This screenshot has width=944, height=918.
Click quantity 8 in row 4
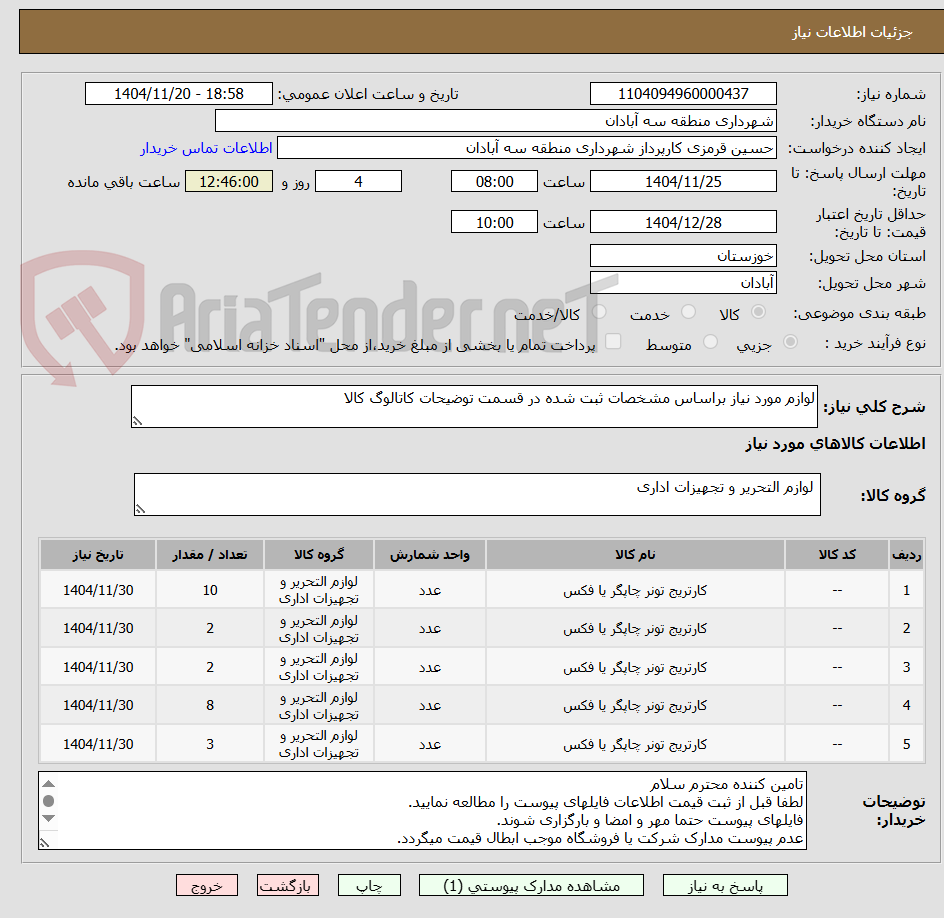(x=210, y=705)
